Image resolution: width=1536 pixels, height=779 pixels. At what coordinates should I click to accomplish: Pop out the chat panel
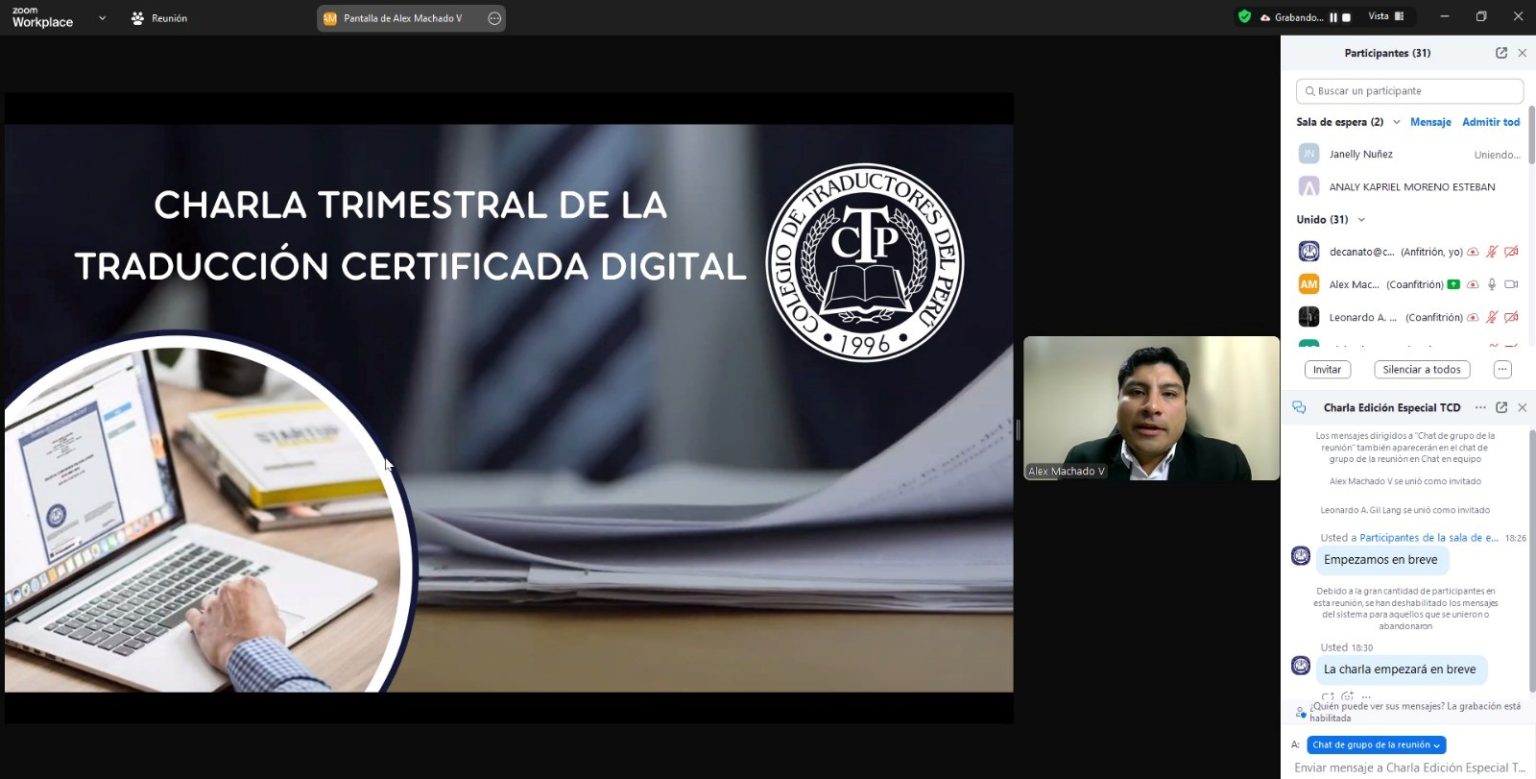1501,407
